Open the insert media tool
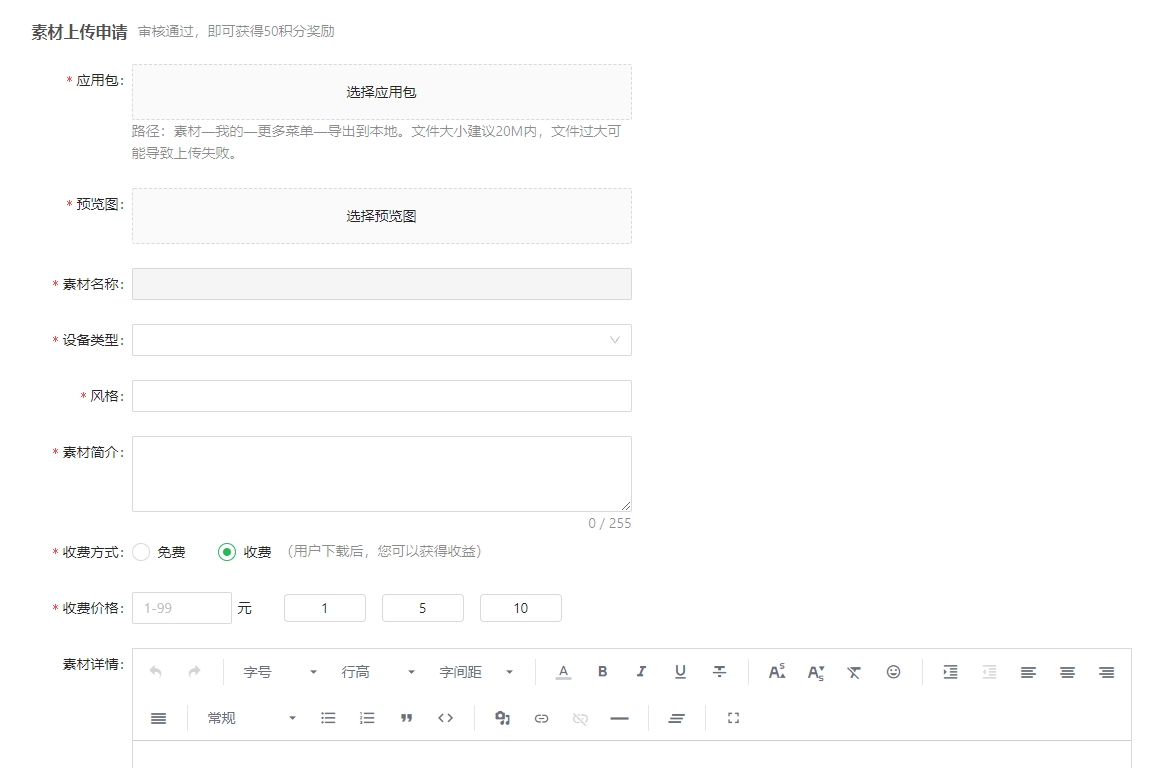Screen dimensions: 1162x768 (502, 718)
